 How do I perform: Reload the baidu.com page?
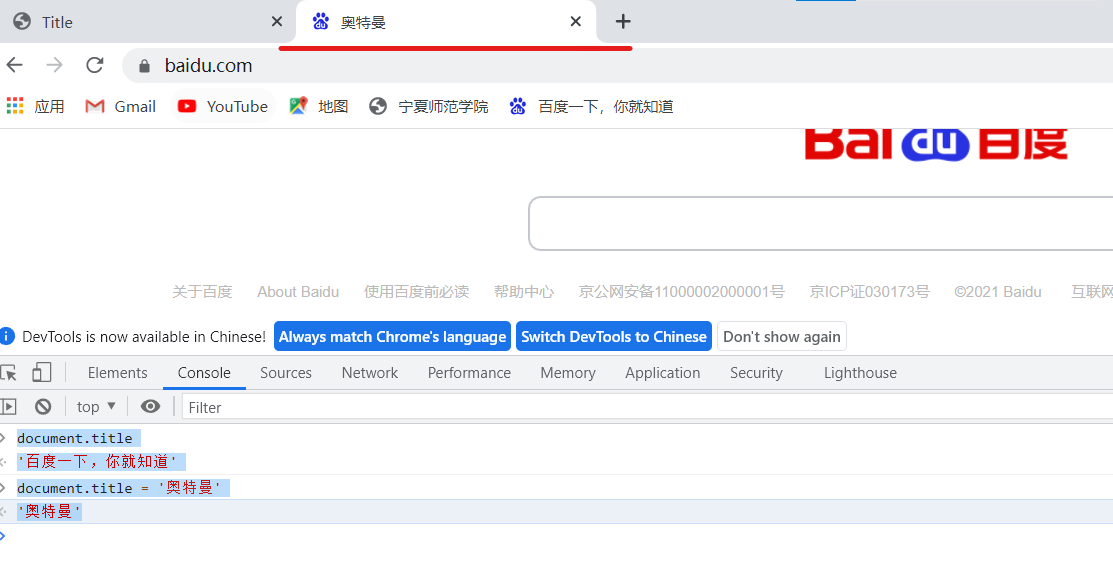[94, 65]
